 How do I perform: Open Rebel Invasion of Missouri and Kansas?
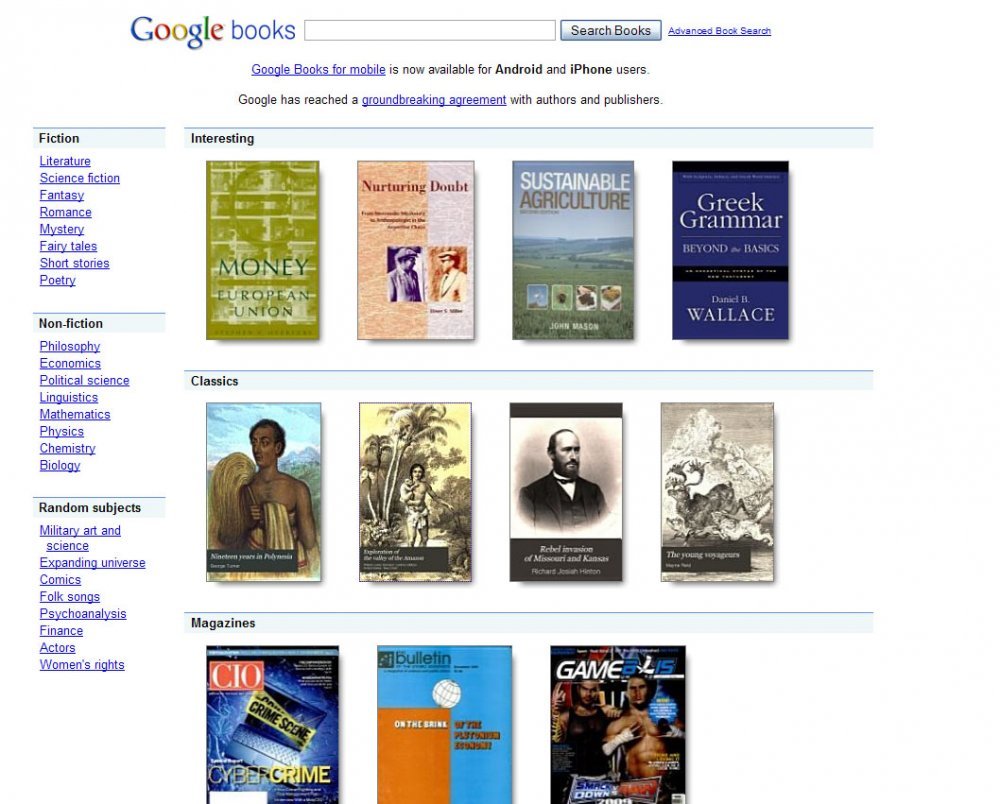[566, 492]
